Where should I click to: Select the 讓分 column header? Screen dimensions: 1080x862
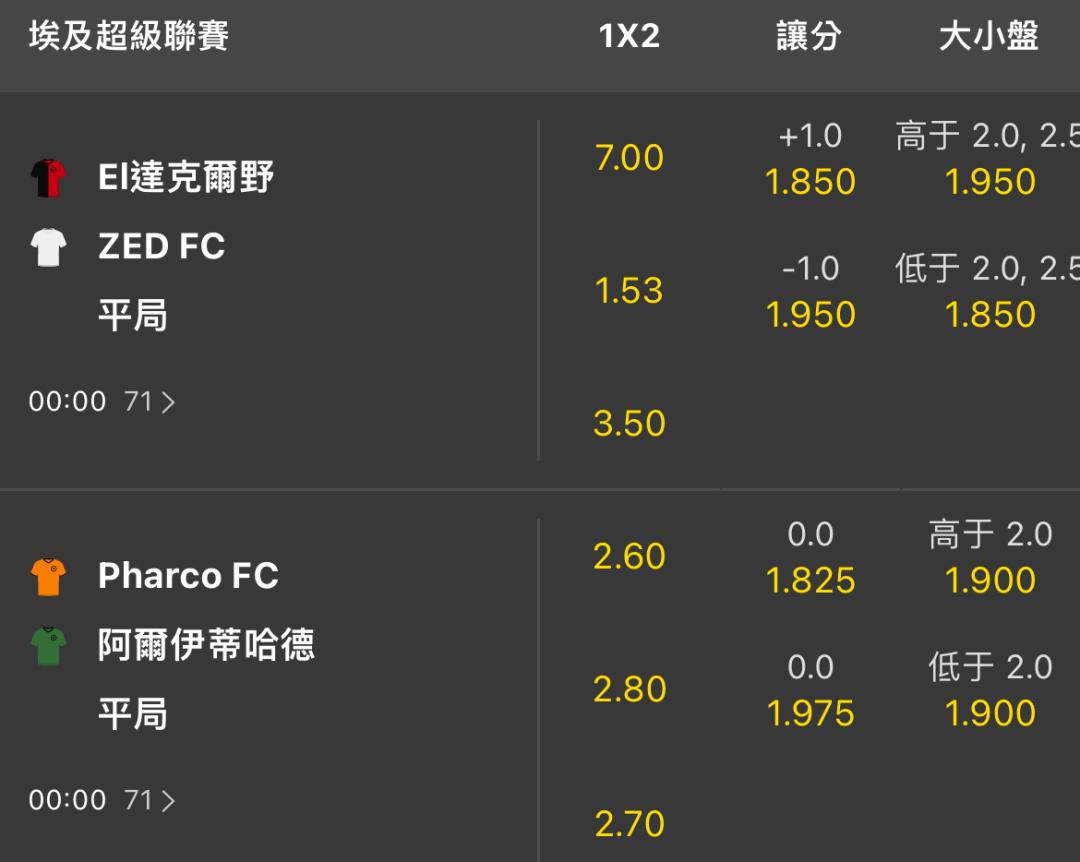[x=809, y=36]
